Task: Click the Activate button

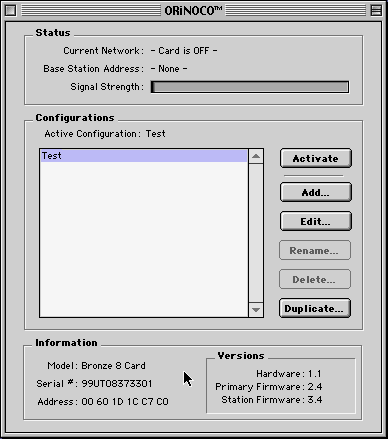Action: click(x=316, y=158)
